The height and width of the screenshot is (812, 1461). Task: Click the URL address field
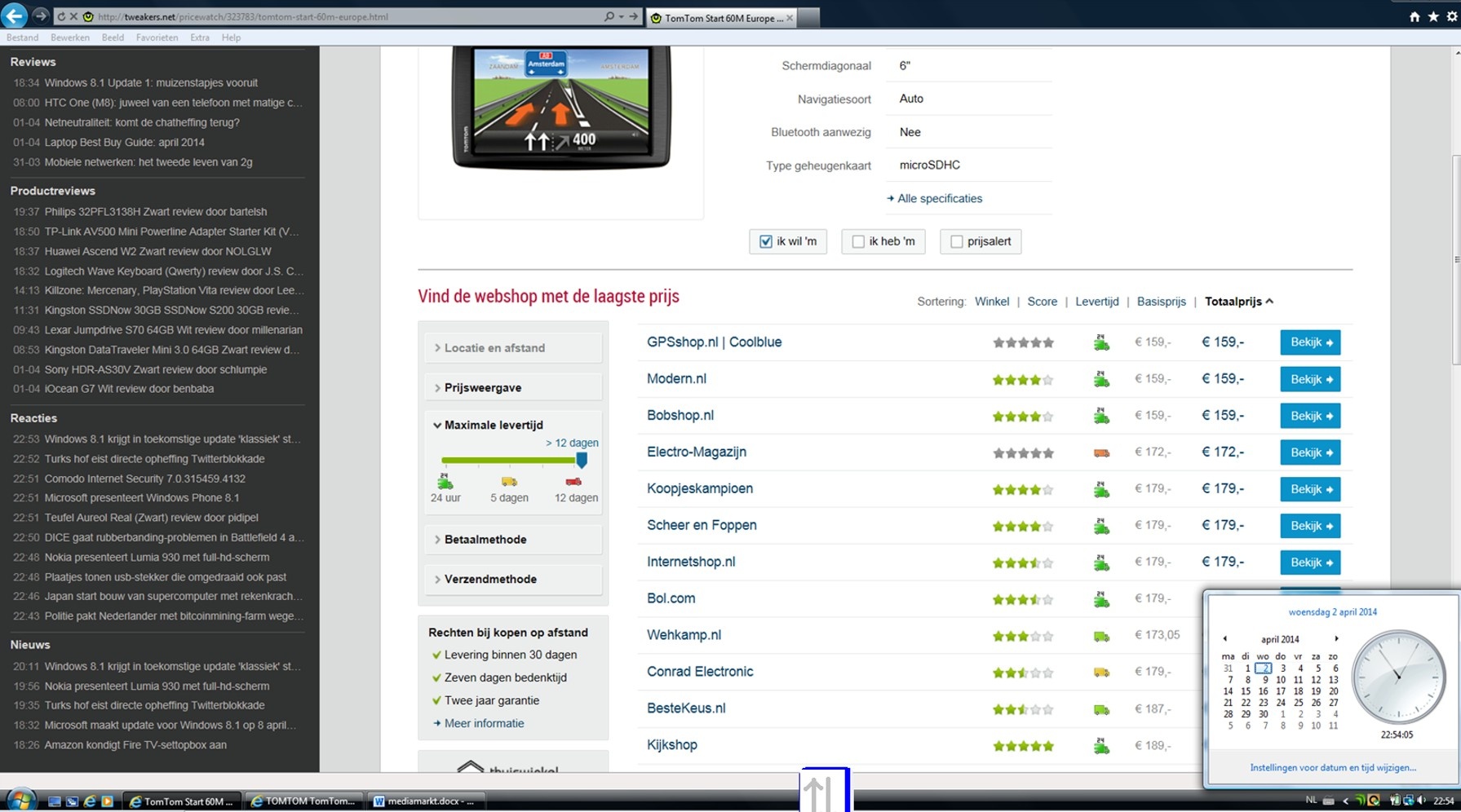347,16
